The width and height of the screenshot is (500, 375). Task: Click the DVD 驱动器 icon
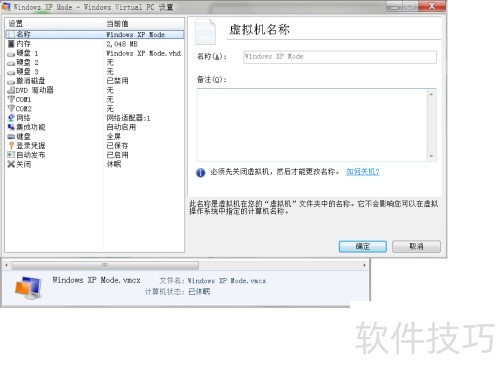(11, 90)
